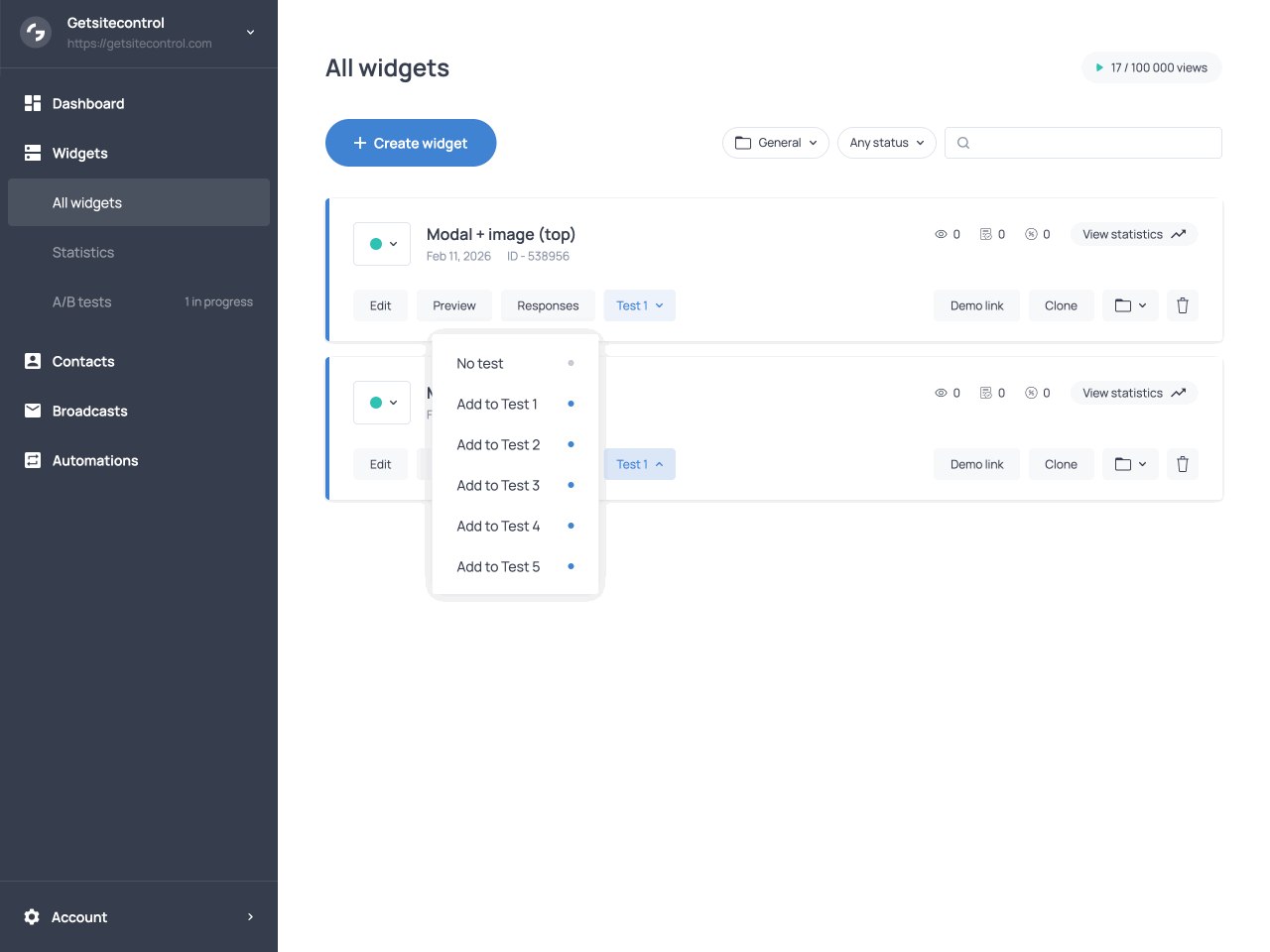Click the trash icon on the Modal + image widget
This screenshot has width=1270, height=952.
(x=1182, y=305)
